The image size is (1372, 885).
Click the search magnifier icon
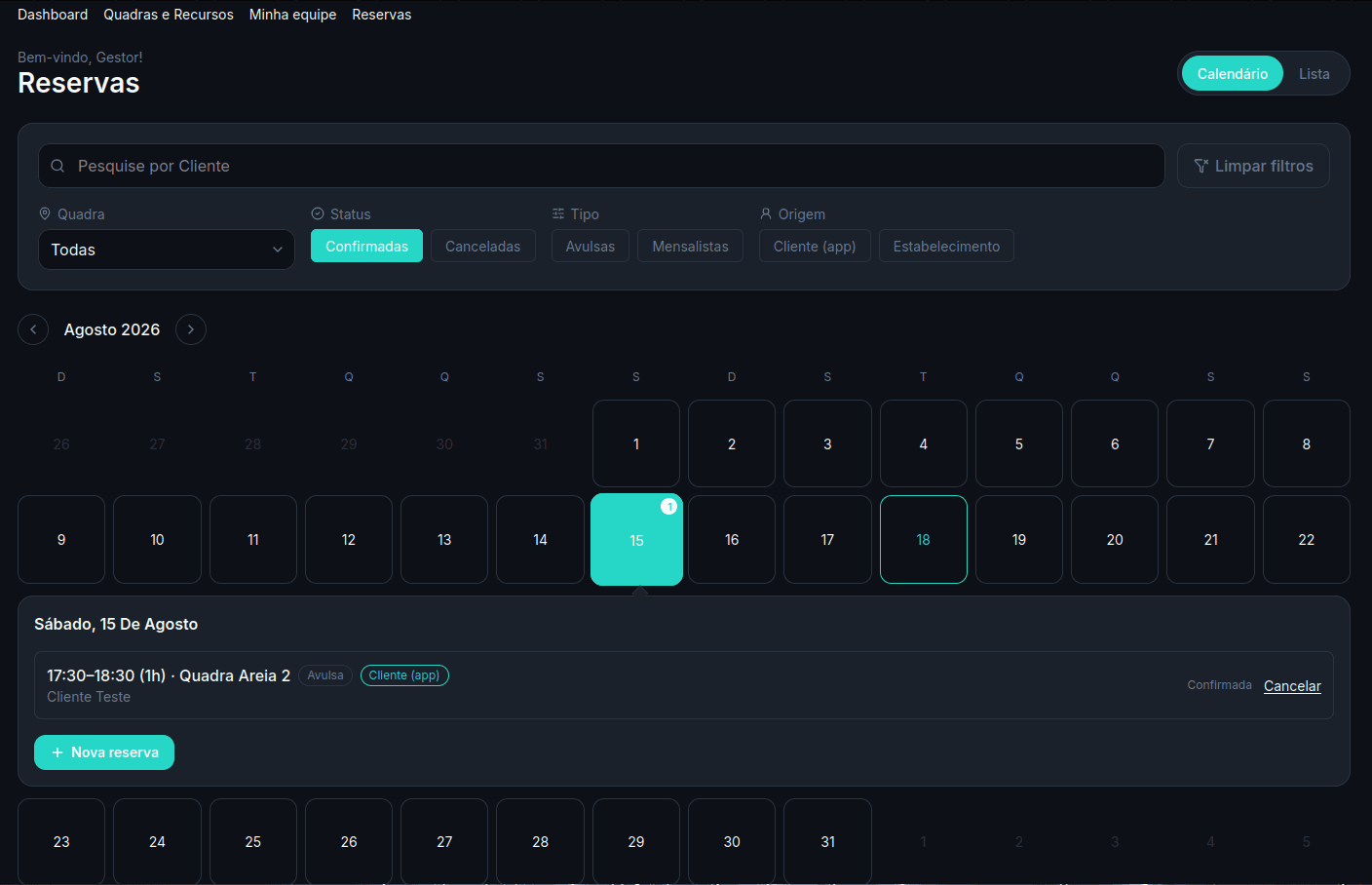tap(58, 166)
